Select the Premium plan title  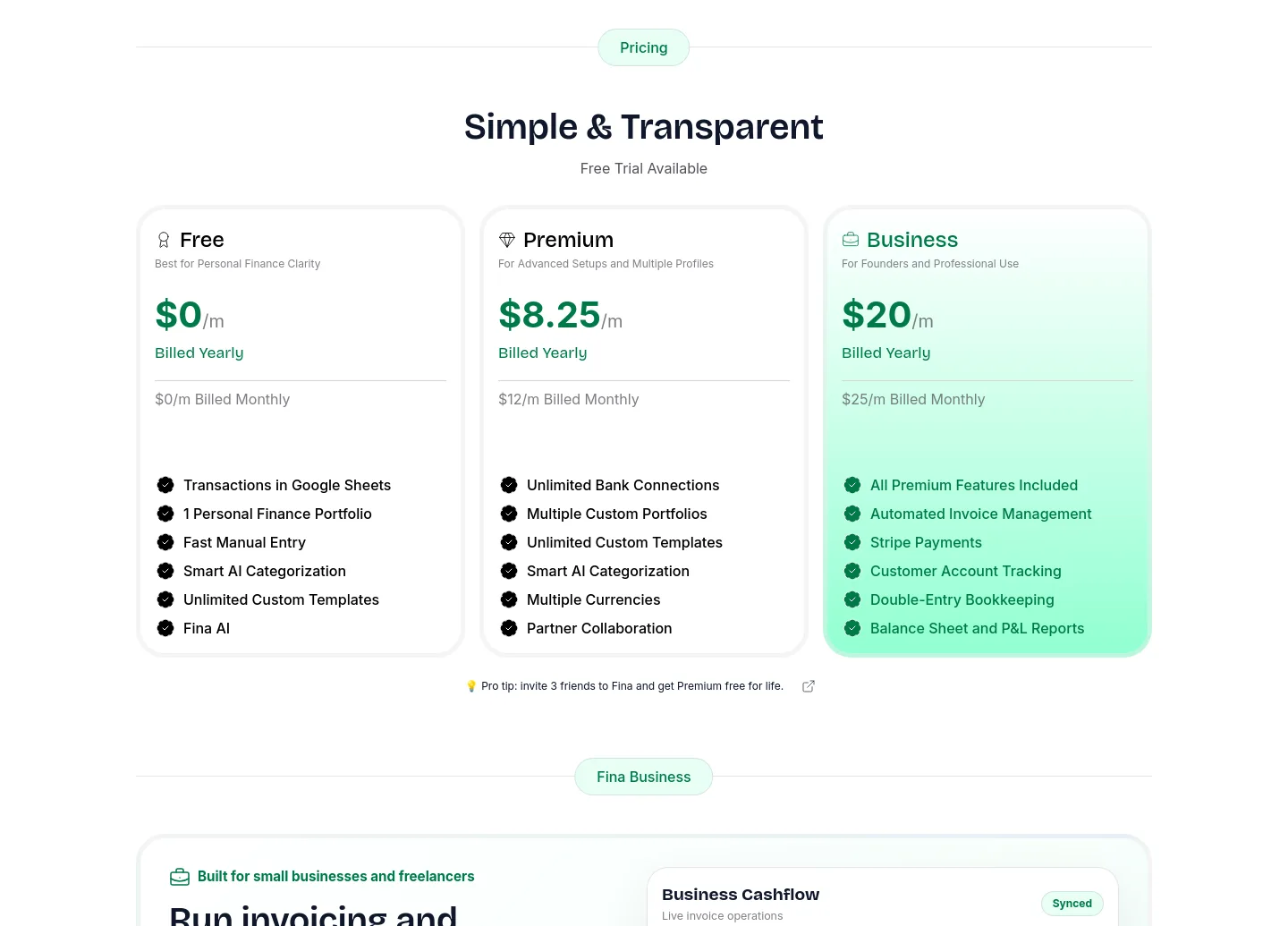tap(568, 240)
